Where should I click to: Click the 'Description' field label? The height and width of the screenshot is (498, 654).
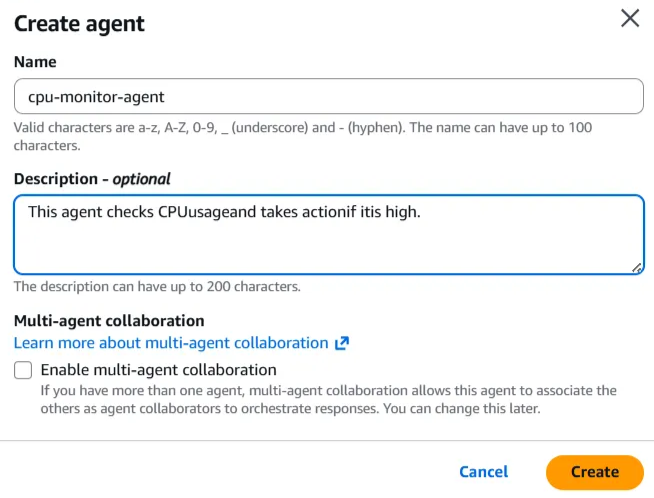point(57,179)
